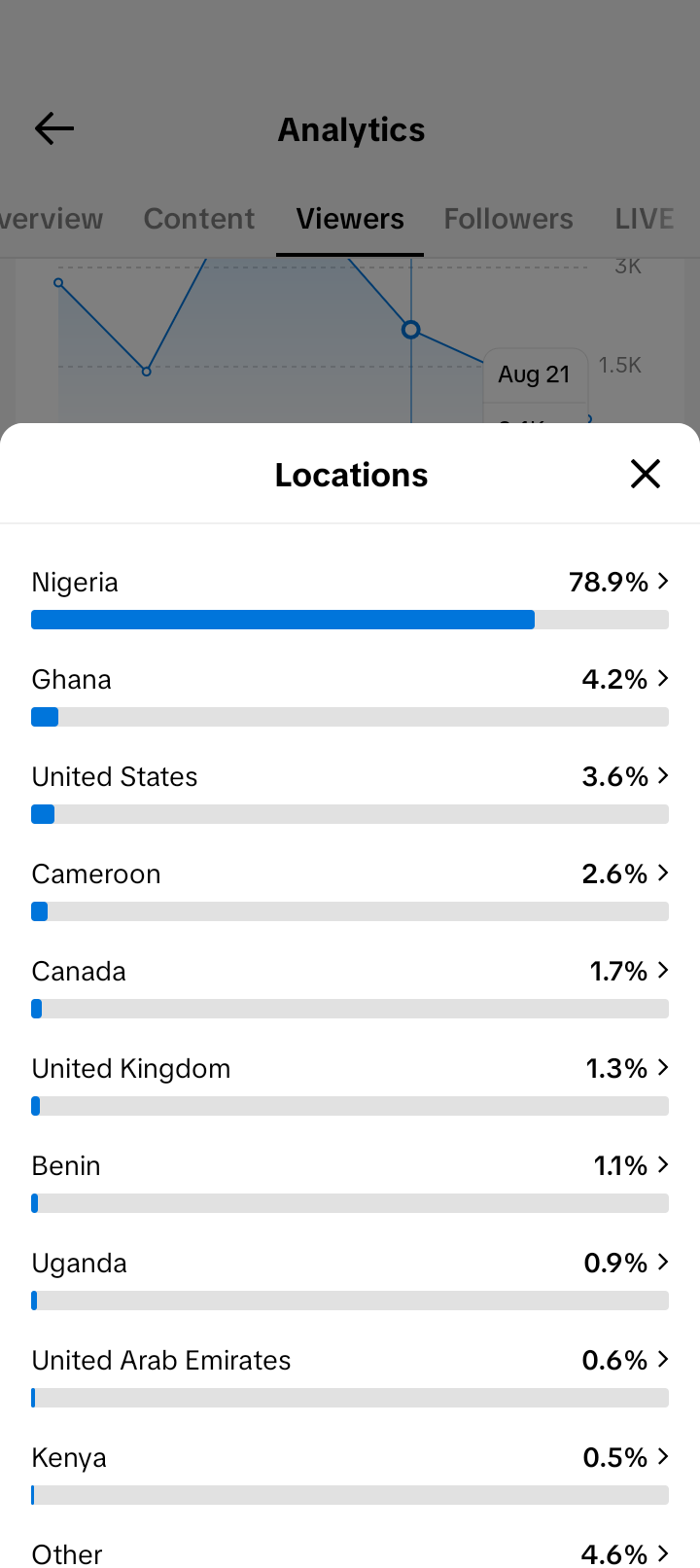Tap Canada chevron arrow
This screenshot has width=700, height=1568.
663,970
